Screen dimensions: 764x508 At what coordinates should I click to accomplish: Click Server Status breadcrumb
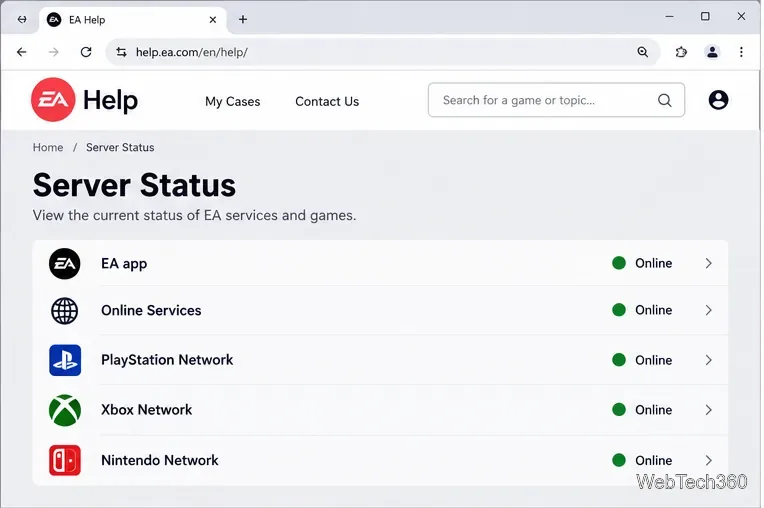(x=120, y=148)
